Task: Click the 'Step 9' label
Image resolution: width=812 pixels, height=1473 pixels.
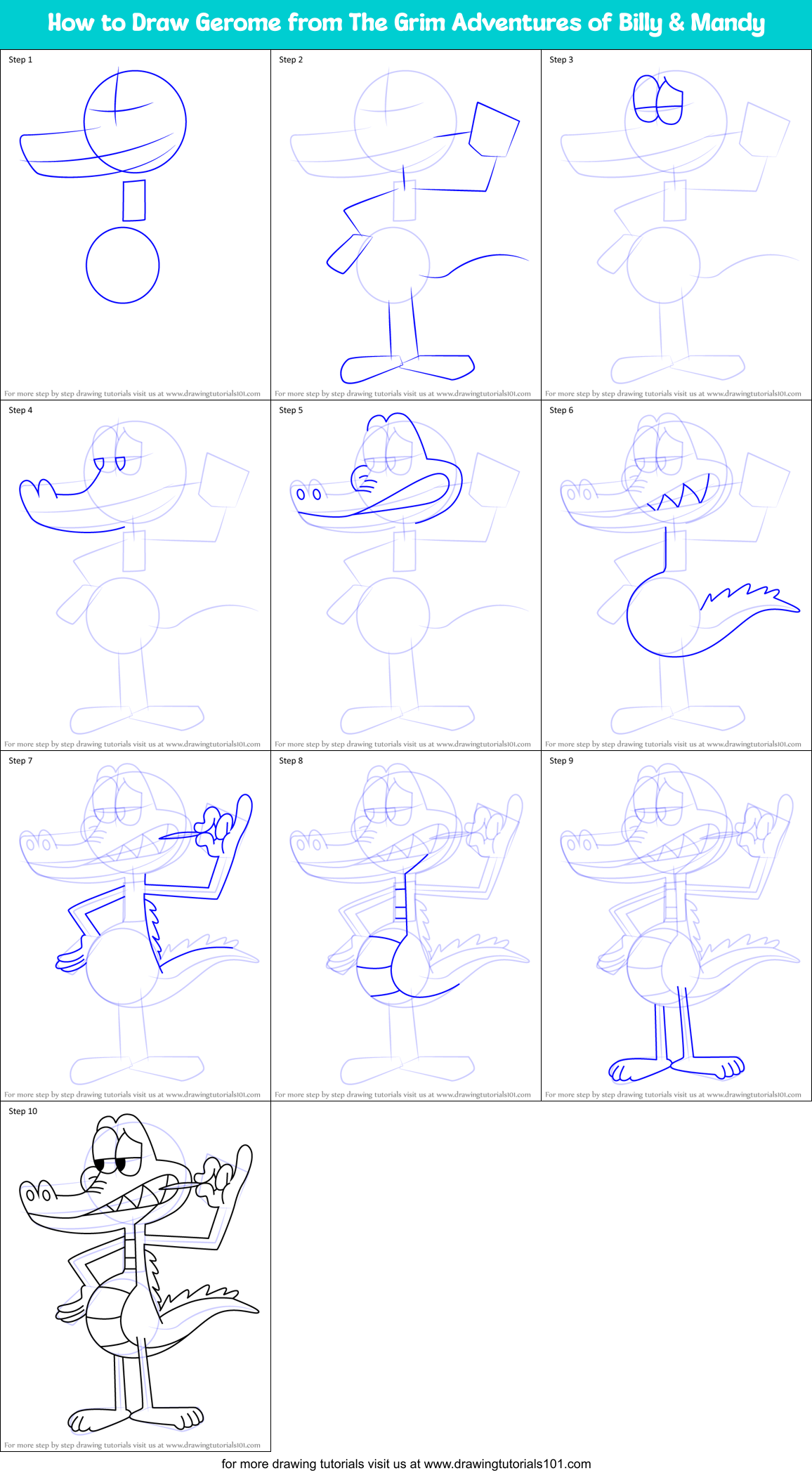Action: 561,761
